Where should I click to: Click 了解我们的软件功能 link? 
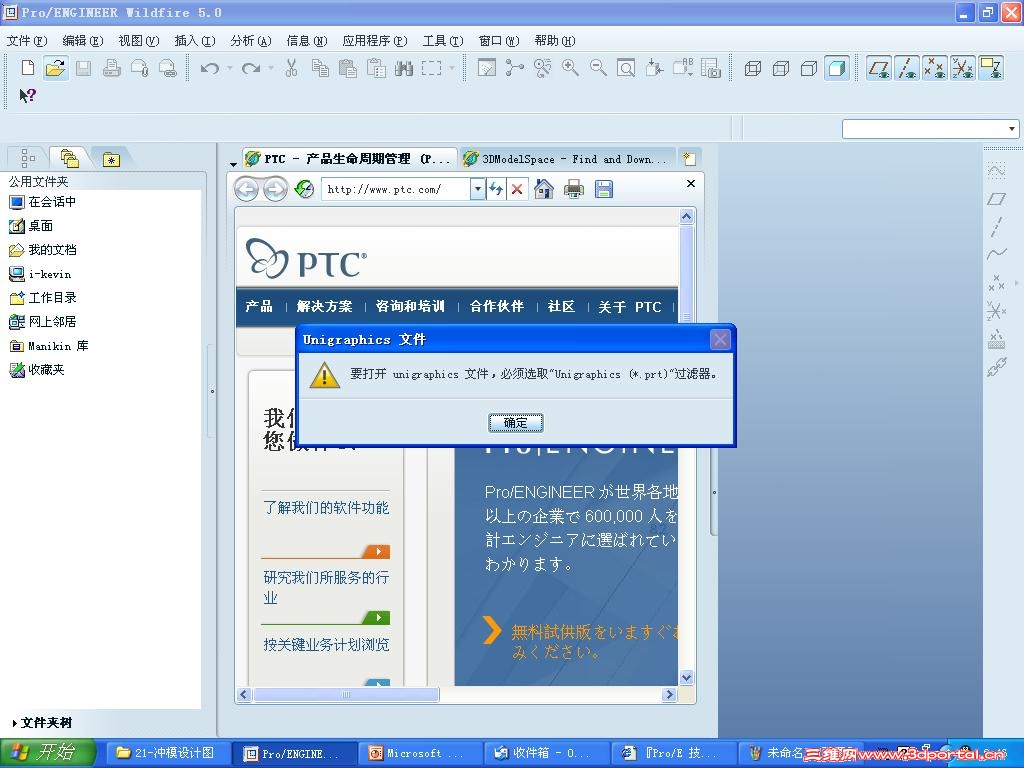pyautogui.click(x=326, y=507)
